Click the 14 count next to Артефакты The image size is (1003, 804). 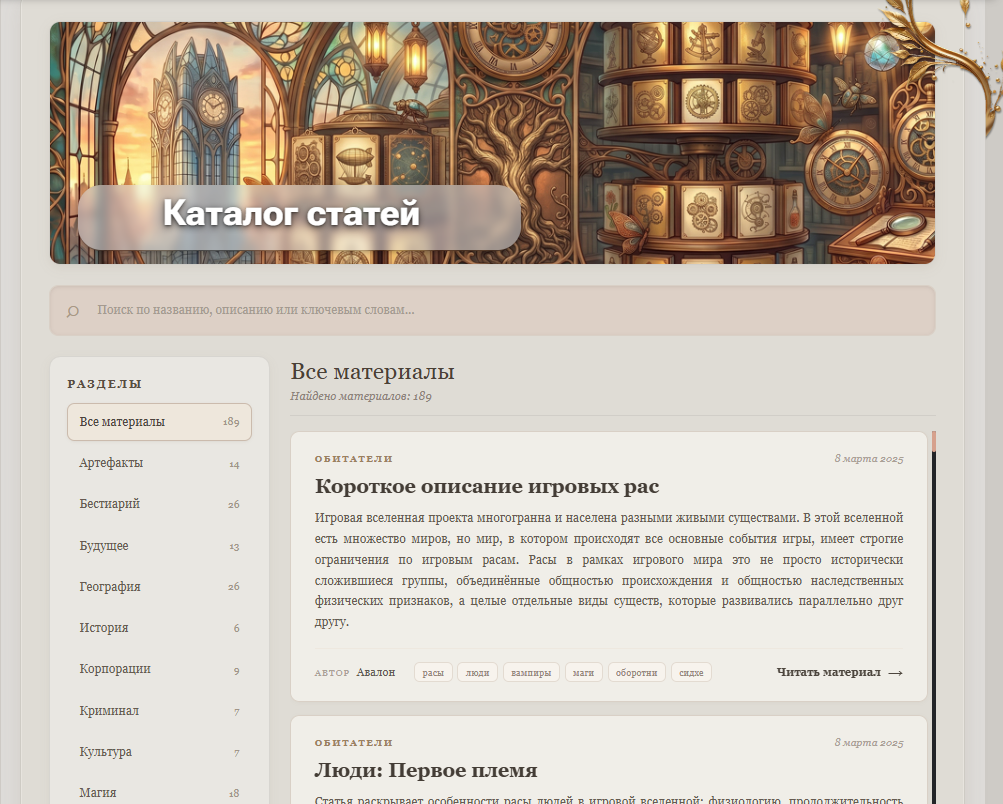[234, 464]
